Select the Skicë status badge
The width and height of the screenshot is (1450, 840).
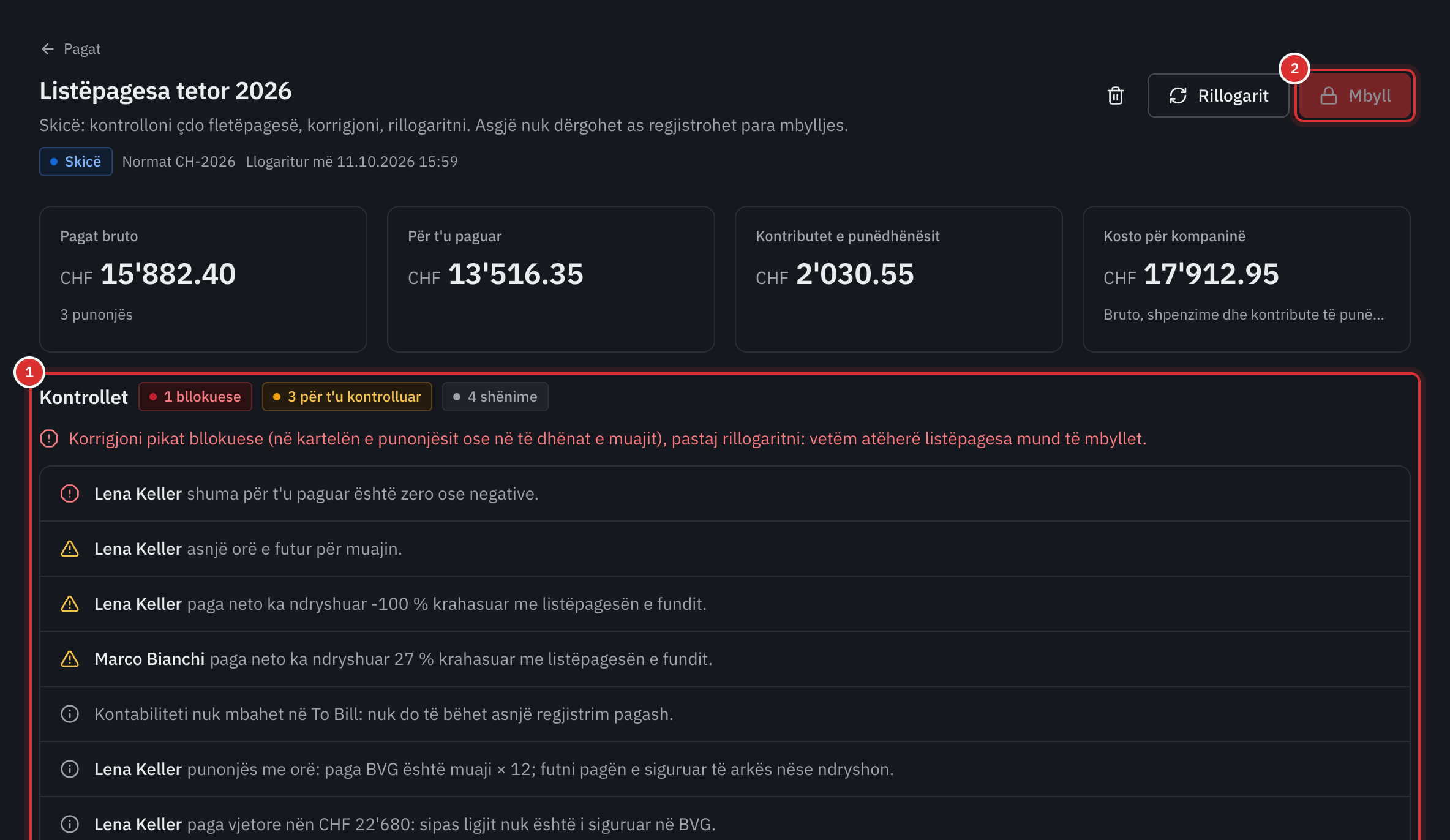[x=75, y=162]
